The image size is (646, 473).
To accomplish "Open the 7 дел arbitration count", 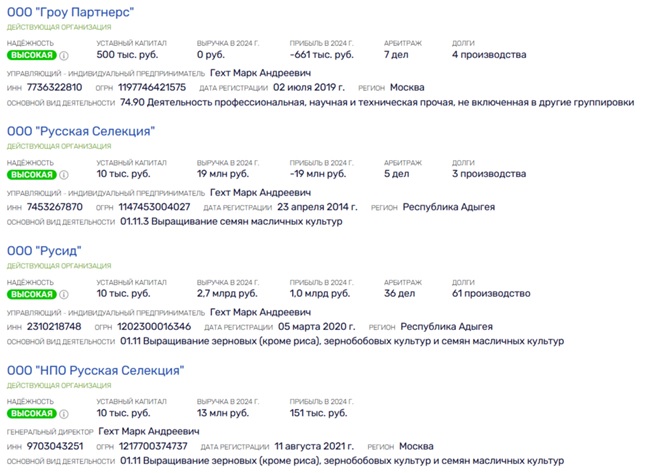I will 396,55.
